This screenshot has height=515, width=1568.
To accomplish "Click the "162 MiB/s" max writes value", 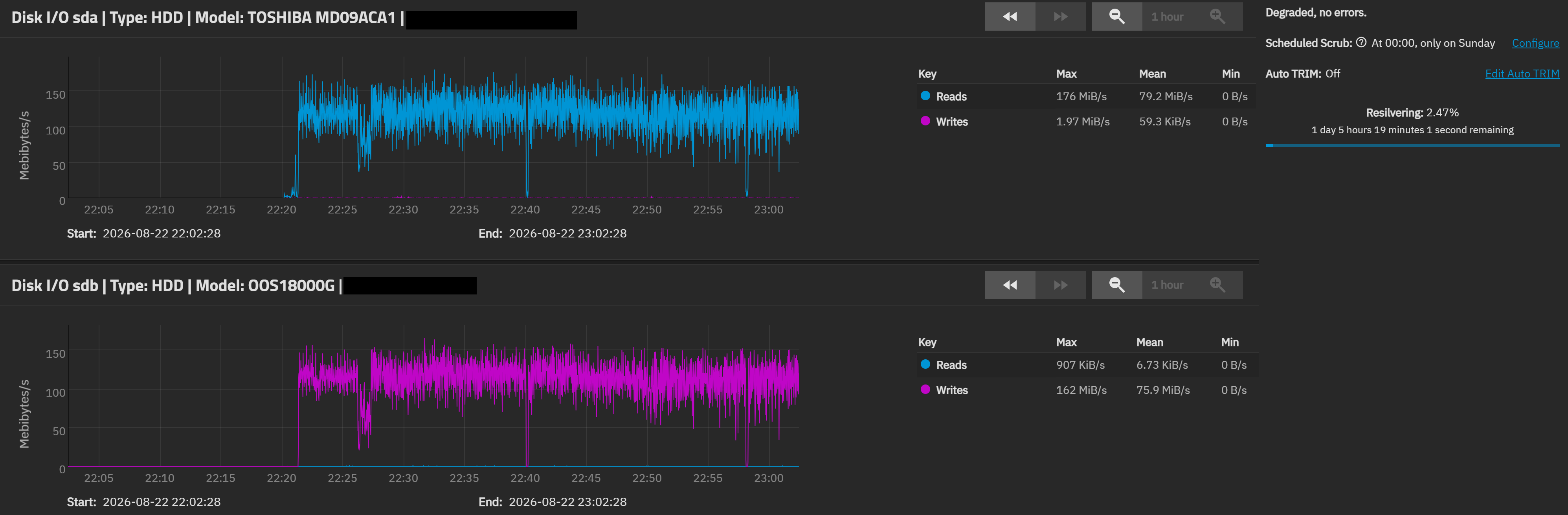I will pos(1081,390).
